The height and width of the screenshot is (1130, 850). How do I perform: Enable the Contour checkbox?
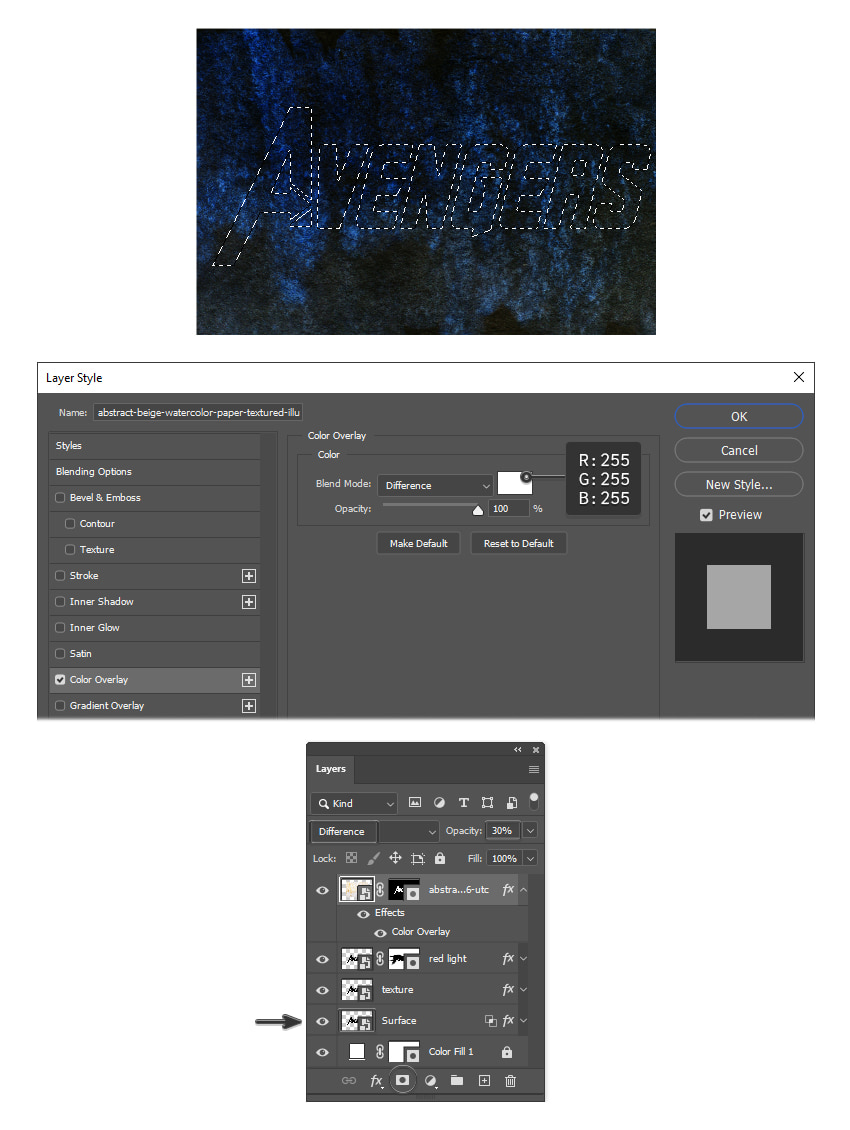point(70,523)
